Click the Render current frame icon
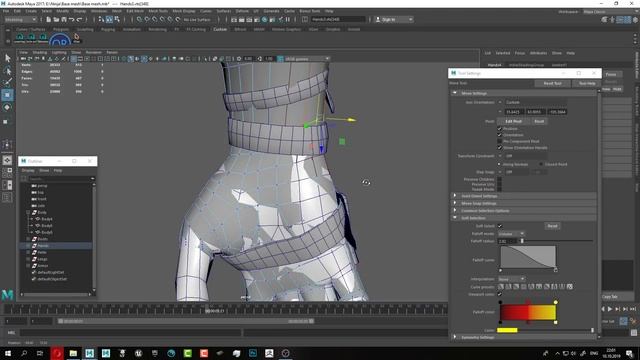The height and width of the screenshot is (360, 640). click(242, 19)
